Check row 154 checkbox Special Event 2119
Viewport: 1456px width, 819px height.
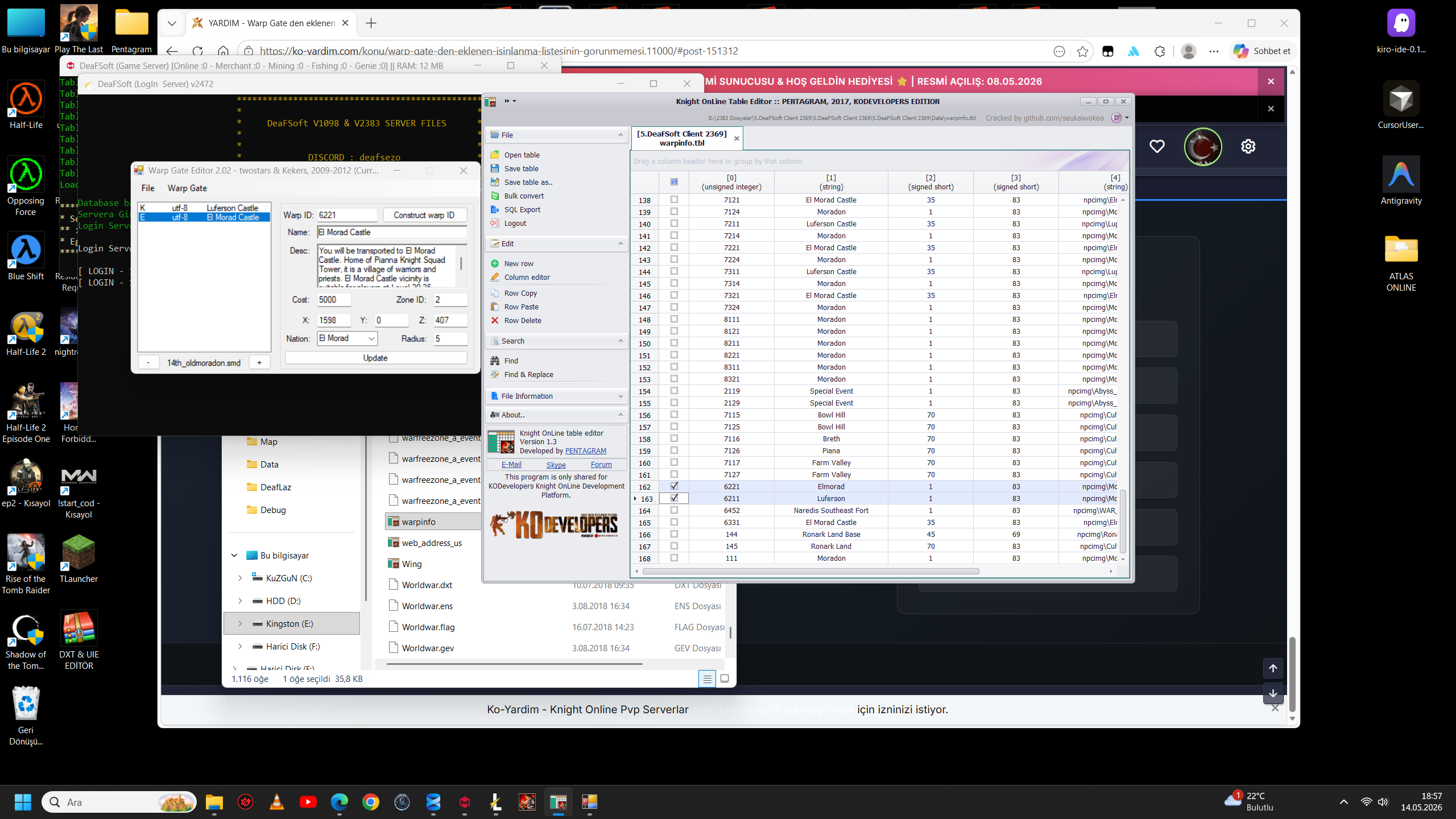tap(674, 391)
